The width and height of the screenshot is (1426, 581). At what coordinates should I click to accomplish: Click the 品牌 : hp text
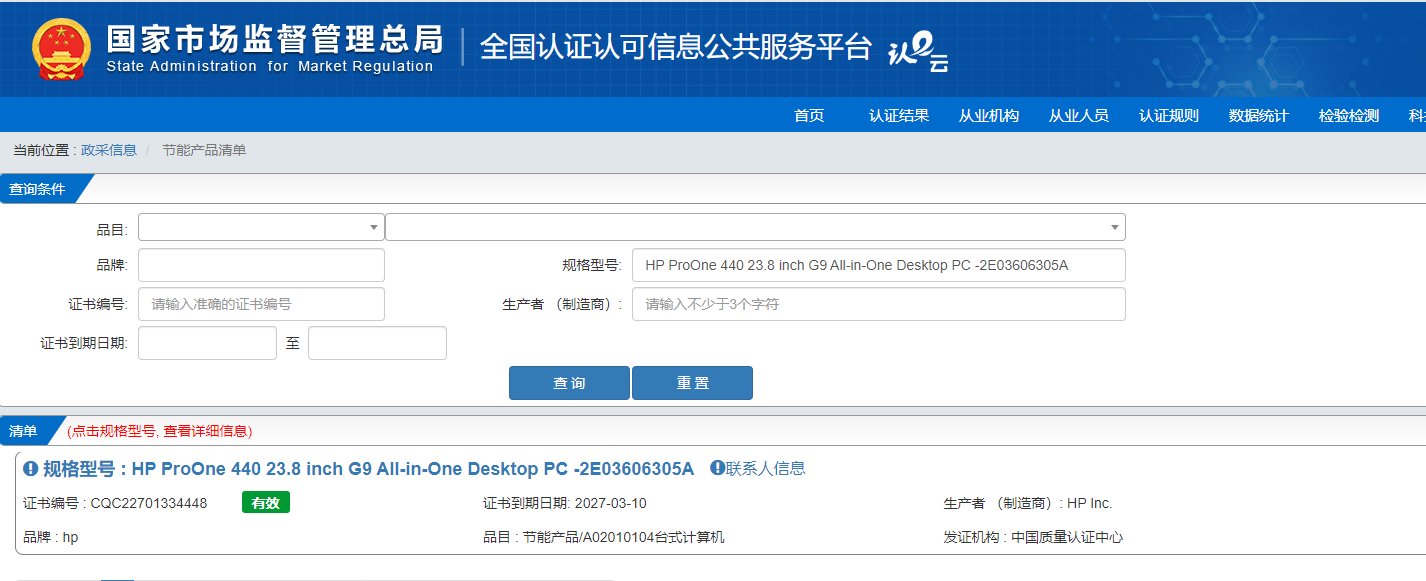point(50,537)
